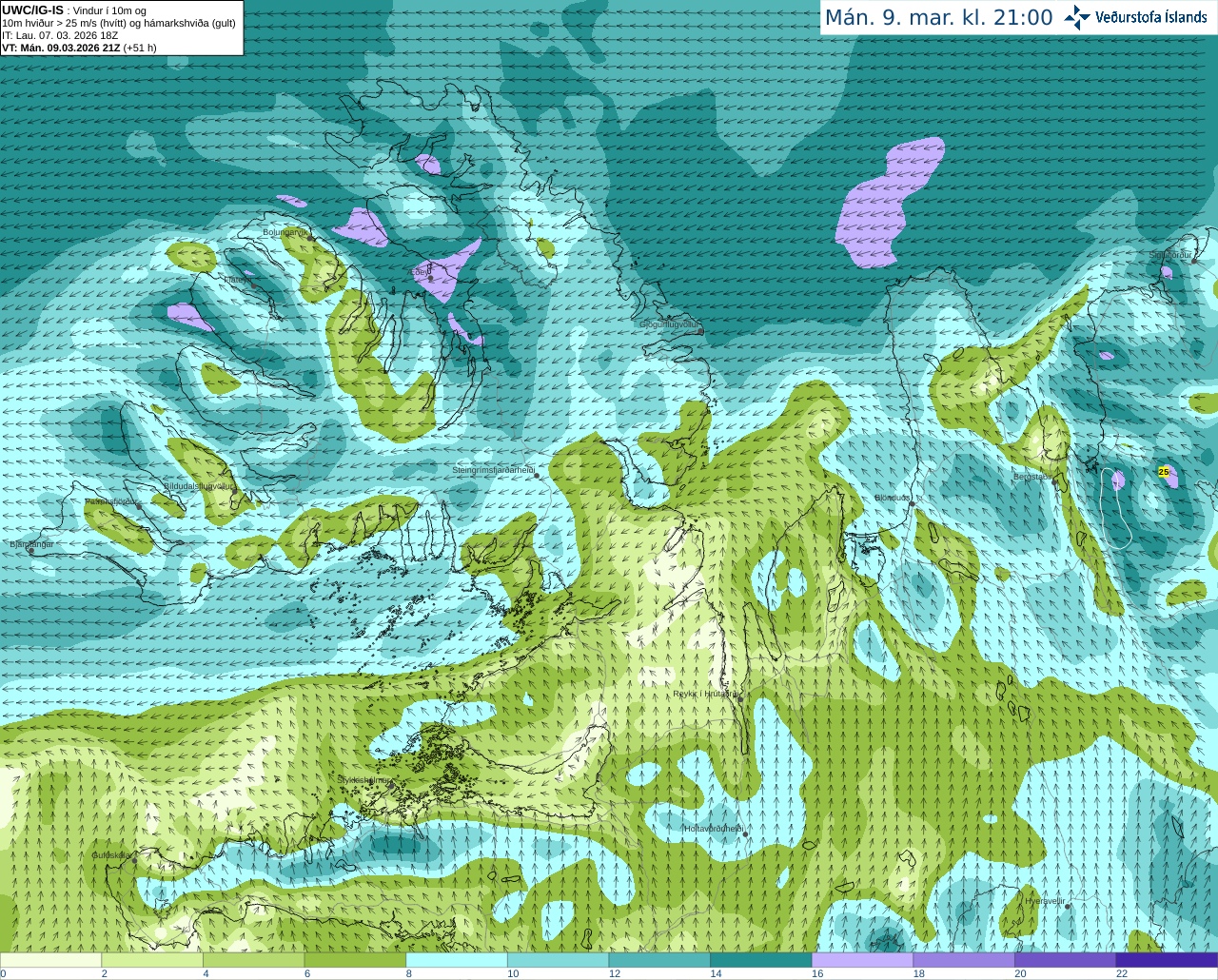Click the Gufuskálar station label
The width and height of the screenshot is (1218, 980).
pos(112,854)
